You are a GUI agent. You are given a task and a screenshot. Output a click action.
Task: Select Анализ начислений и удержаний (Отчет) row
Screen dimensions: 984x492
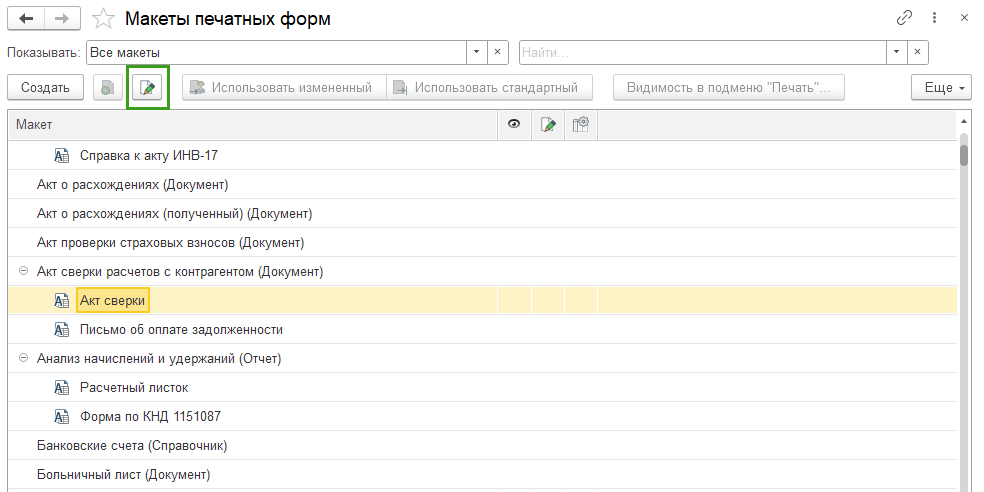click(x=483, y=358)
